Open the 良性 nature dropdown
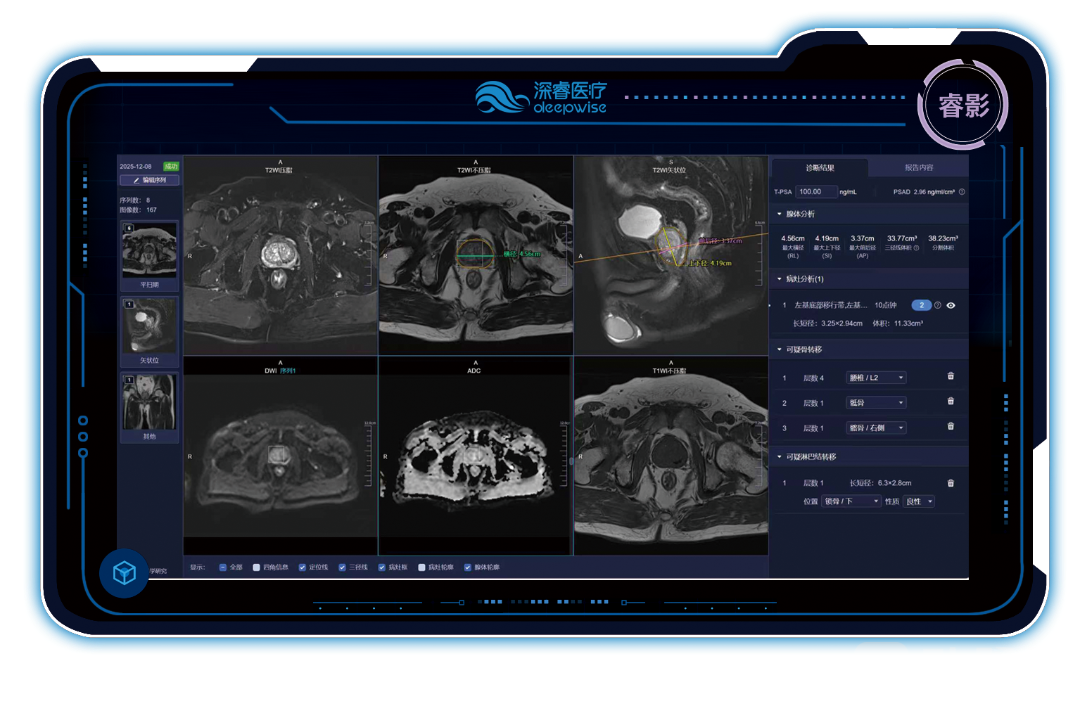The image size is (1080, 706). click(x=919, y=501)
